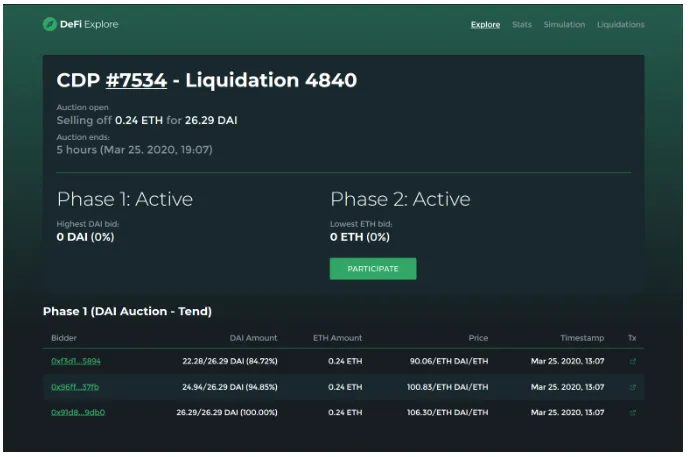Viewport: 690px width, 457px height.
Task: Open bidder address 0x91d8...9db0
Action: 78,413
